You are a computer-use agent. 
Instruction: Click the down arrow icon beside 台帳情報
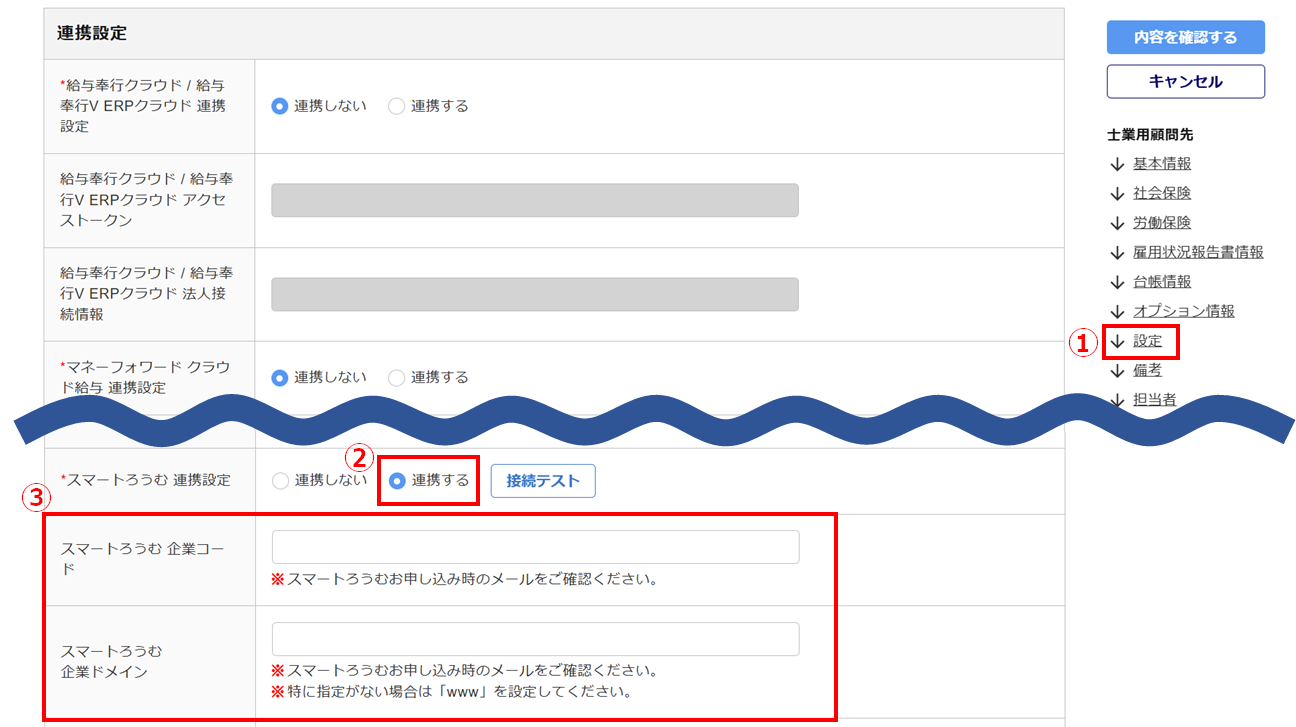1117,282
